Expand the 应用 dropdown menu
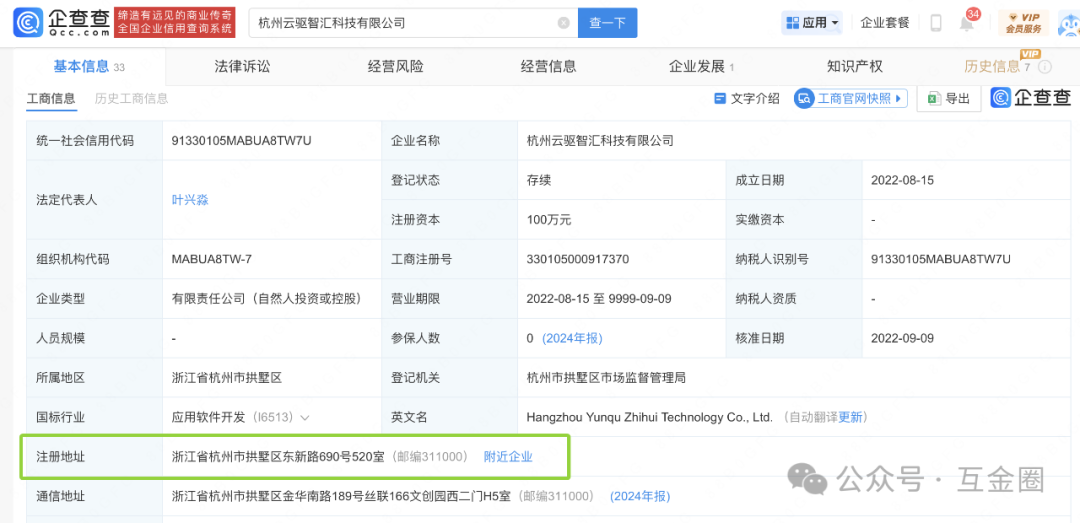Viewport: 1080px width, 523px height. pyautogui.click(x=812, y=23)
